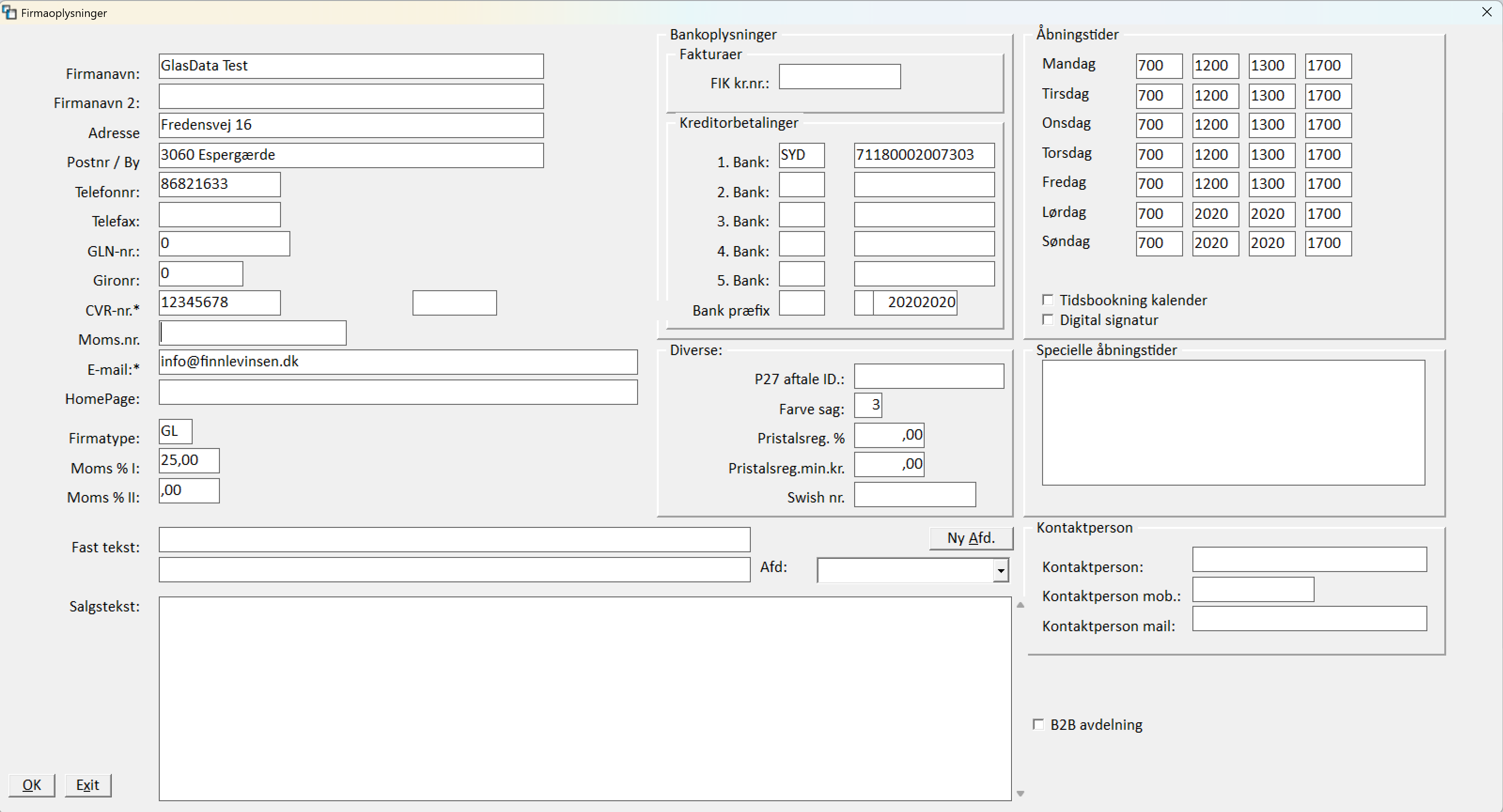Click the unlabeled field beside CVR-nr.
The width and height of the screenshot is (1503, 812).
click(x=454, y=303)
